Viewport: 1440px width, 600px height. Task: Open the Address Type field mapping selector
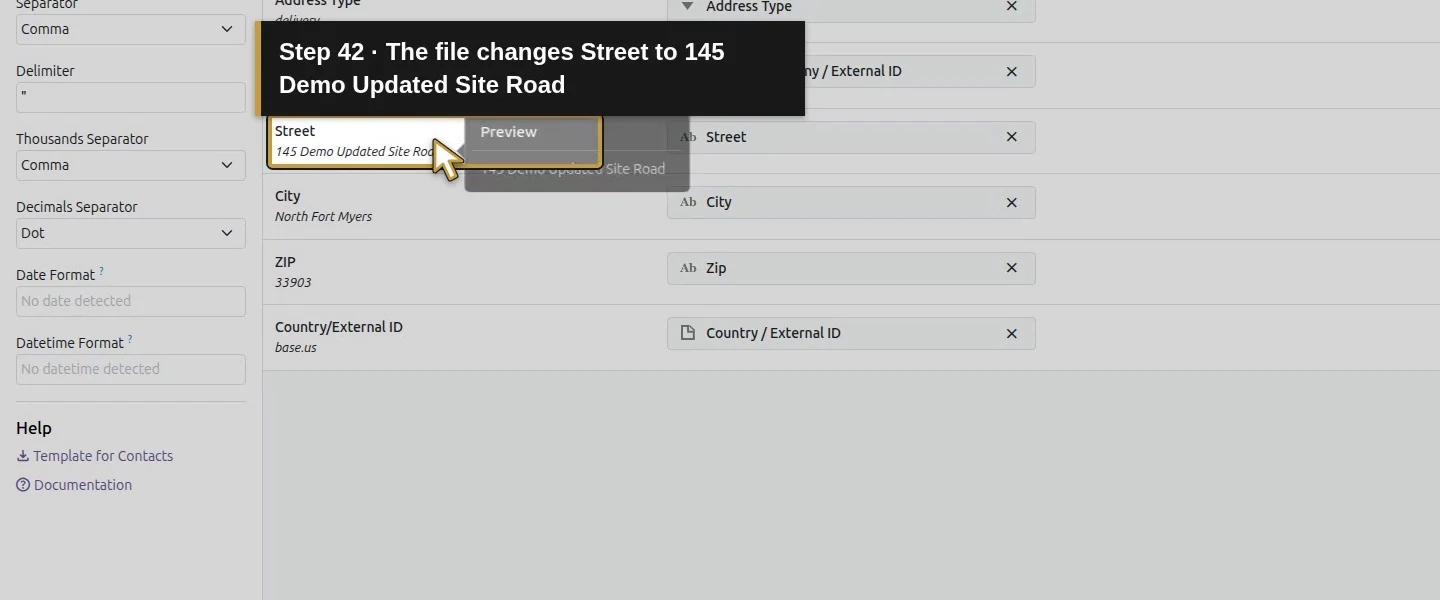point(851,7)
